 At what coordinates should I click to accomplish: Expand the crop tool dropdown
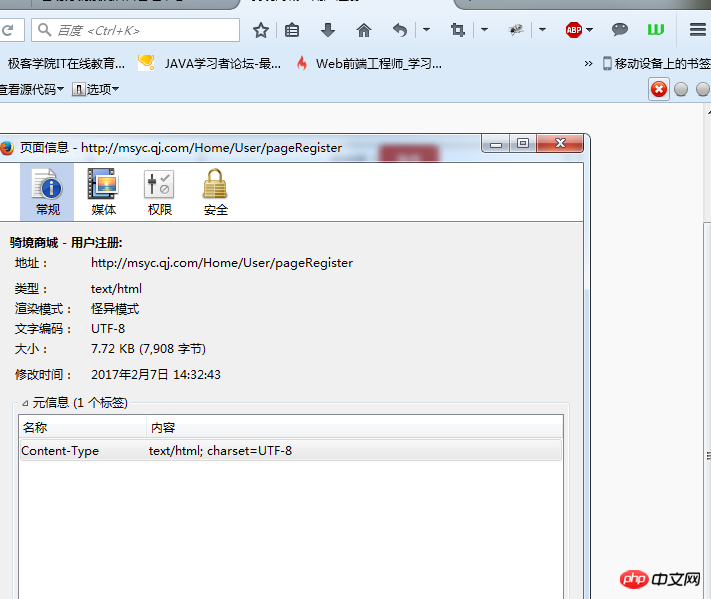(484, 30)
